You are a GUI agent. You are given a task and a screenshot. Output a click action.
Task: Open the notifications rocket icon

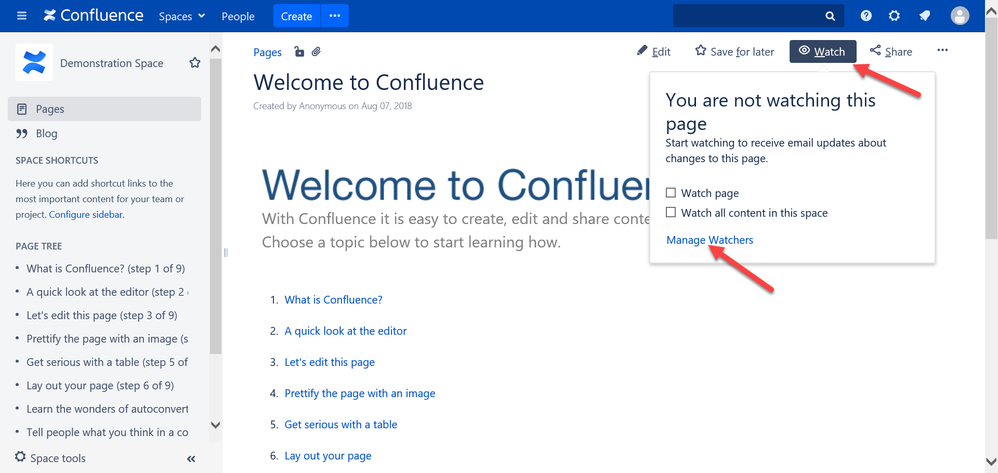pyautogui.click(x=924, y=16)
